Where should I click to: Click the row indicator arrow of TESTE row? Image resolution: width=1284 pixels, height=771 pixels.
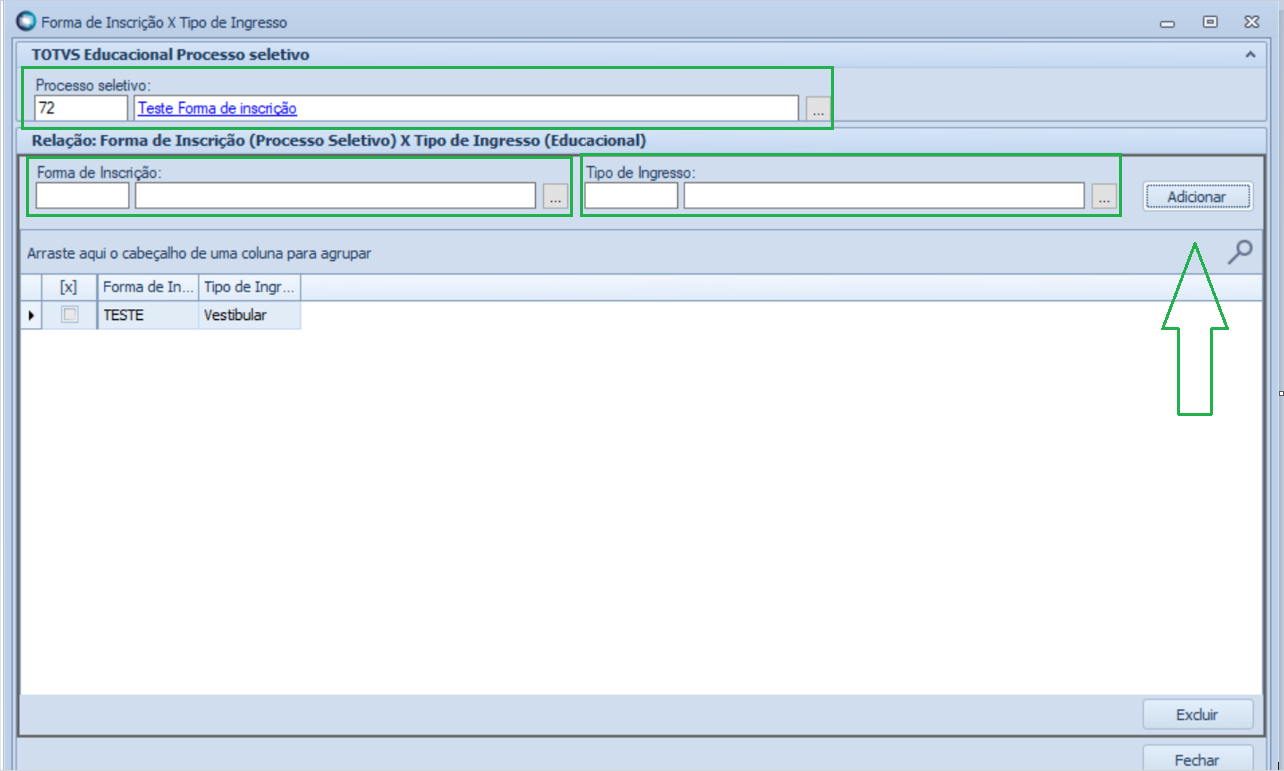(31, 315)
